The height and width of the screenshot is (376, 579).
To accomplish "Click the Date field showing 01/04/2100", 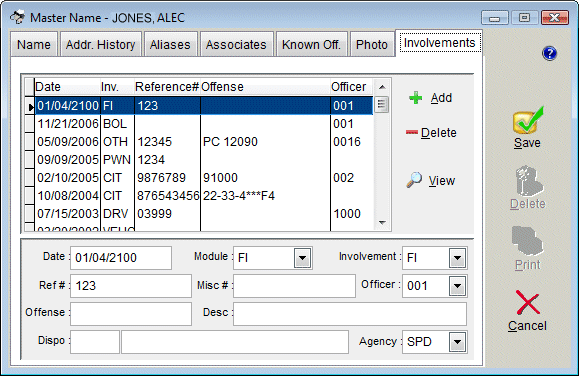I will click(x=121, y=257).
